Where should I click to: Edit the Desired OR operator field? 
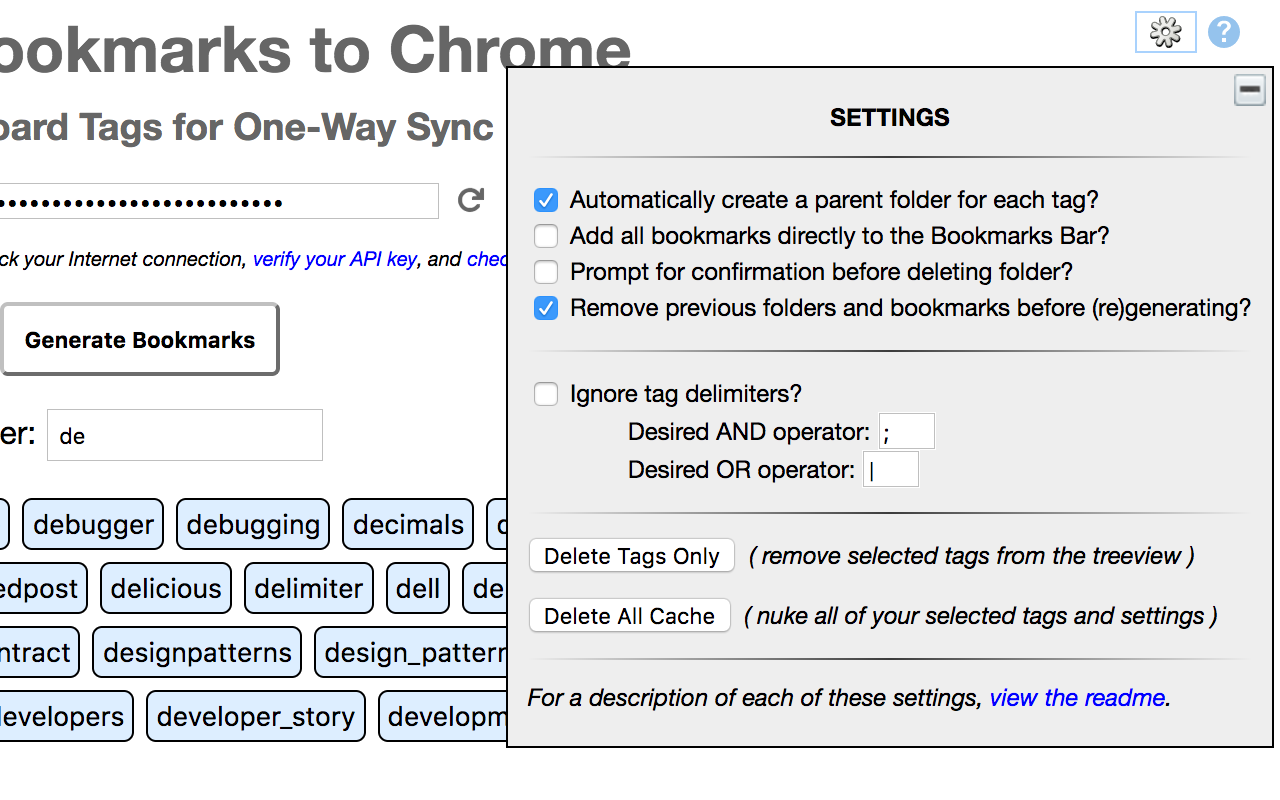pyautogui.click(x=890, y=470)
